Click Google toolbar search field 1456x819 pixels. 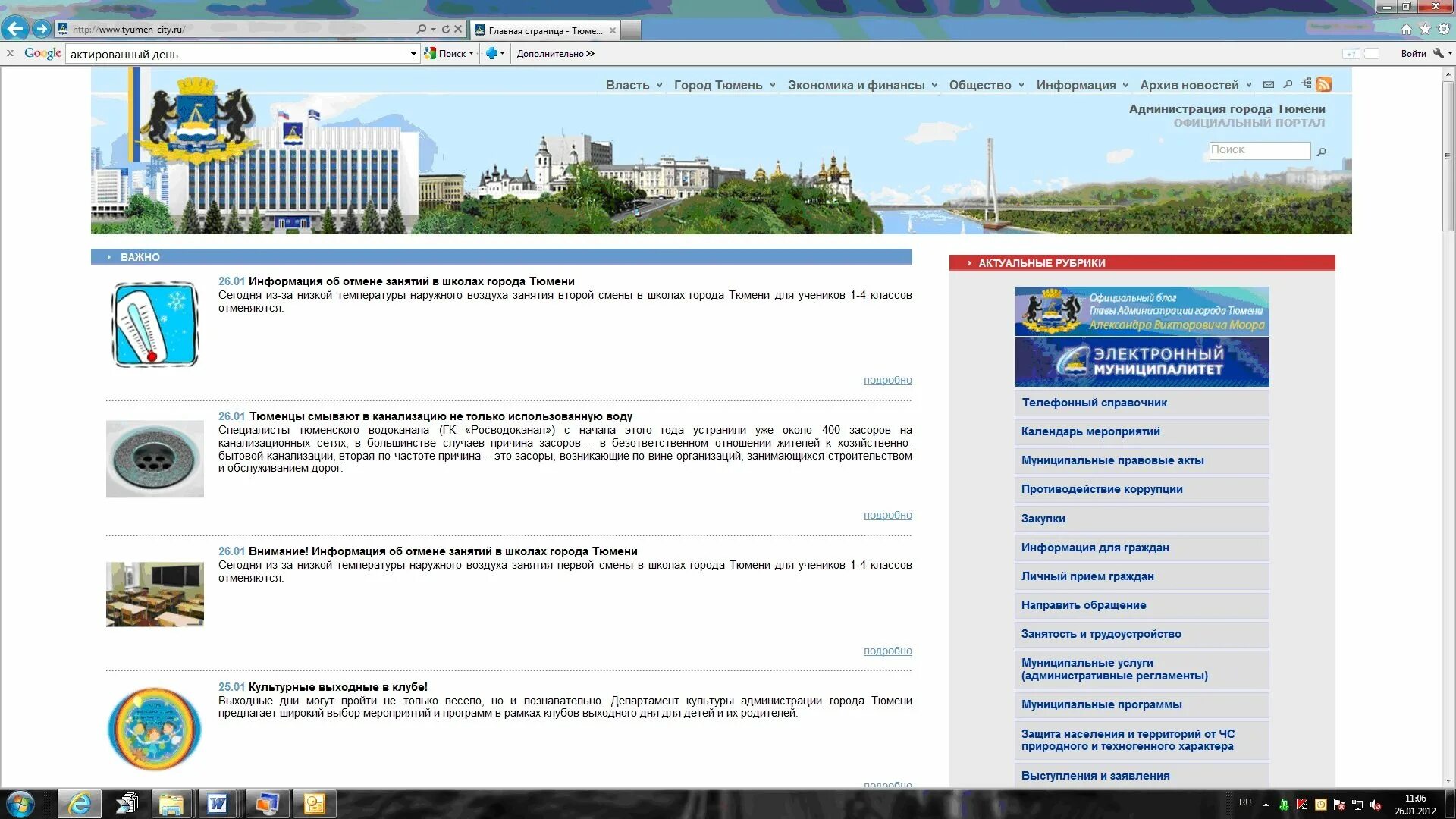[239, 54]
